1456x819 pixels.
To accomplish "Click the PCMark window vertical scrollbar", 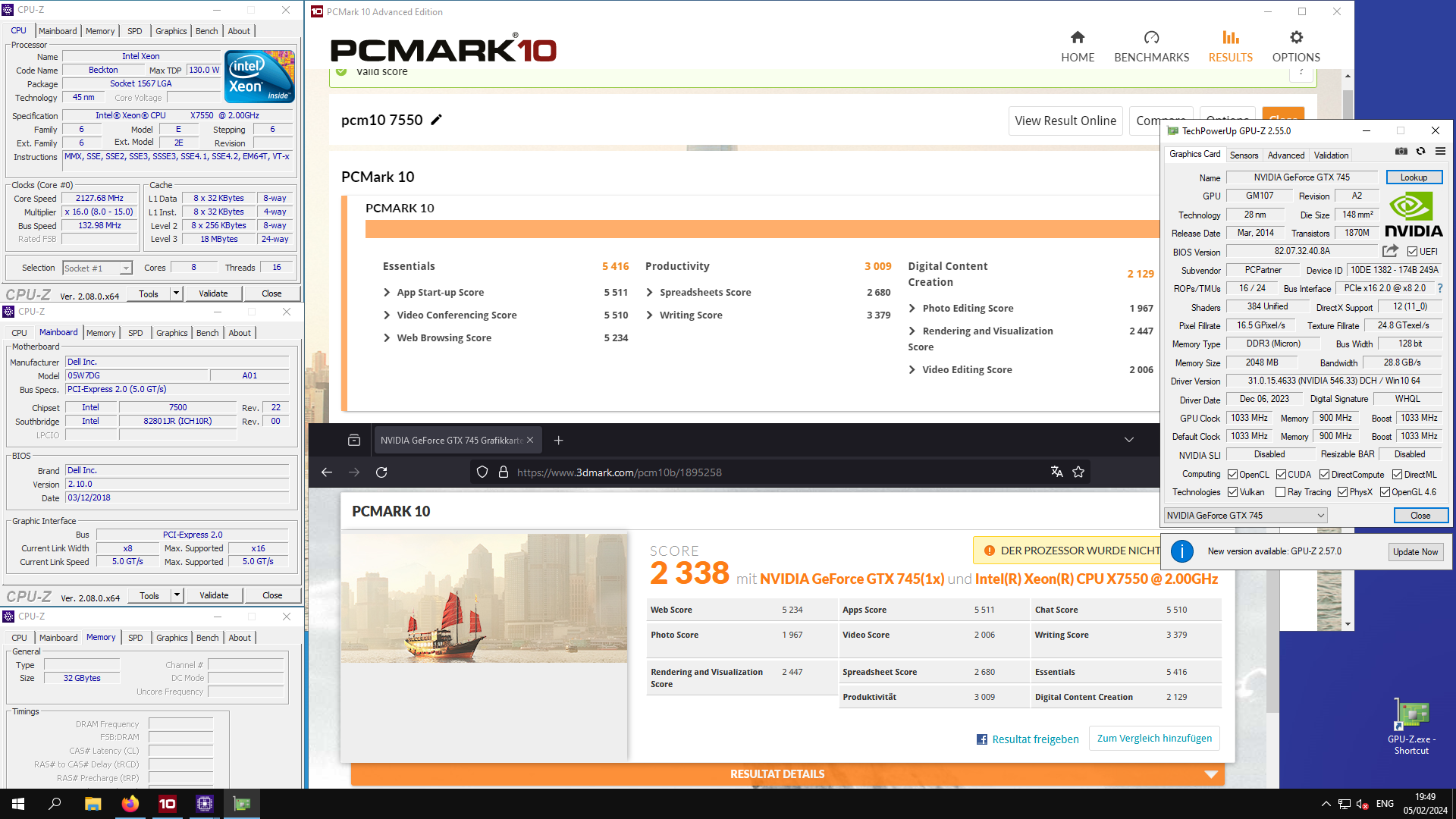I will point(1348,350).
